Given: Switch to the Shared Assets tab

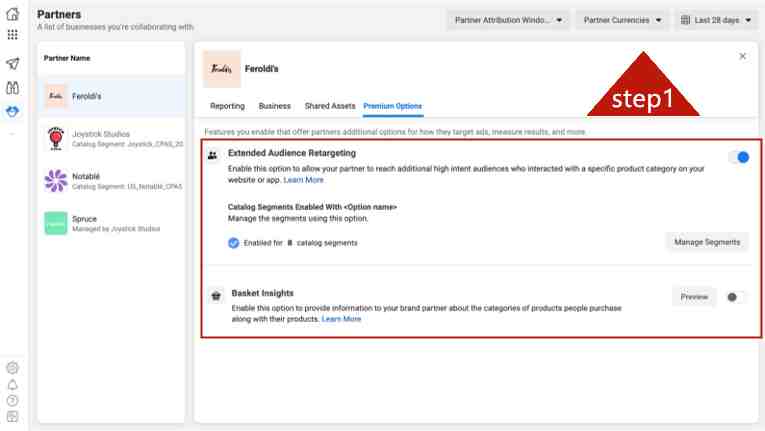Looking at the screenshot, I should pos(330,106).
